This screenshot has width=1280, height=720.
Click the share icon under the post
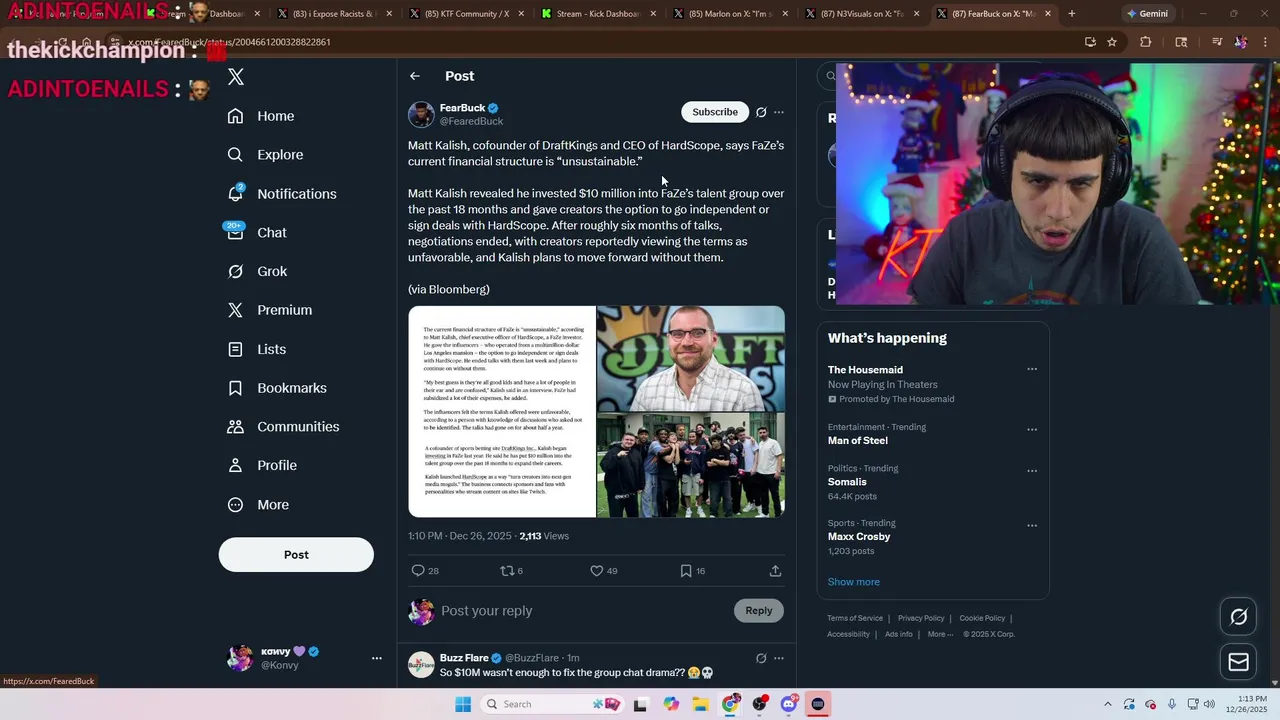[775, 570]
